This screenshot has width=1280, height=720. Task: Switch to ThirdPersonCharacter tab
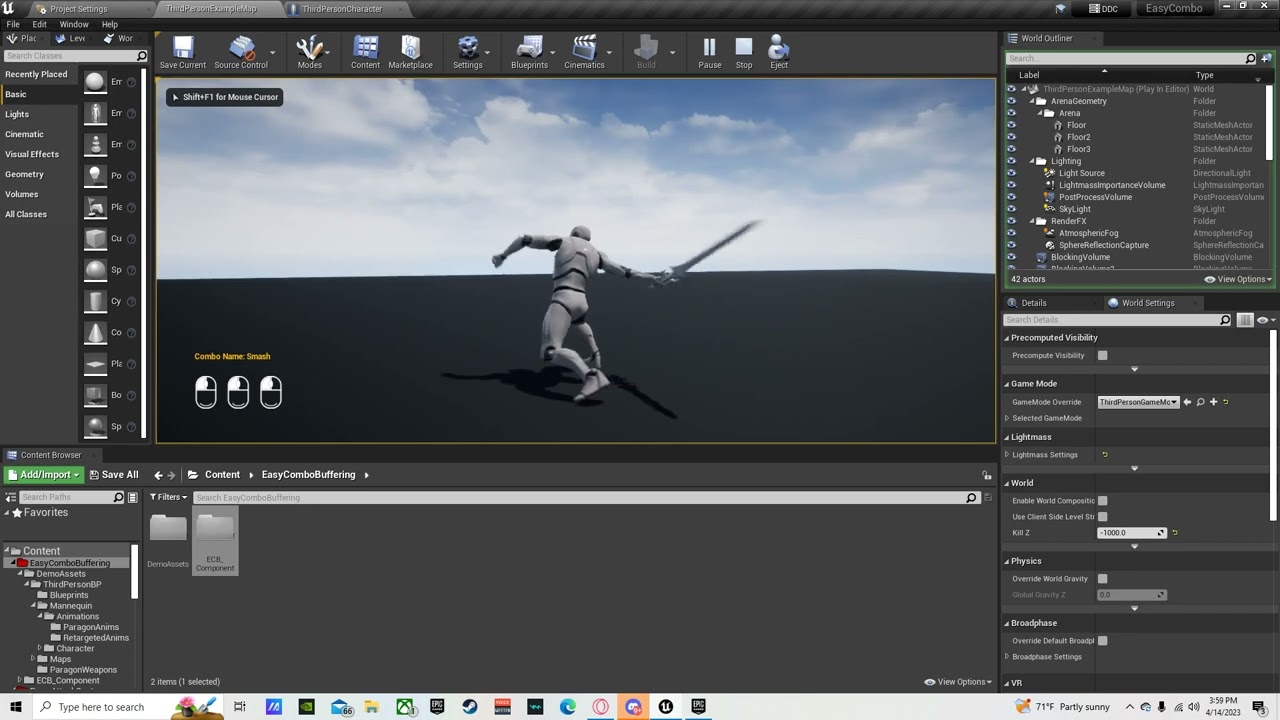[341, 9]
